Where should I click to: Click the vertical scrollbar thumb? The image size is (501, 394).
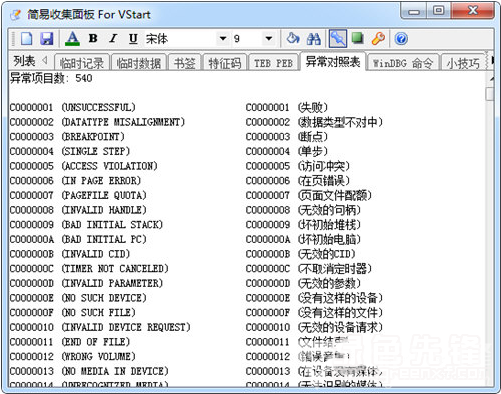tap(490, 94)
